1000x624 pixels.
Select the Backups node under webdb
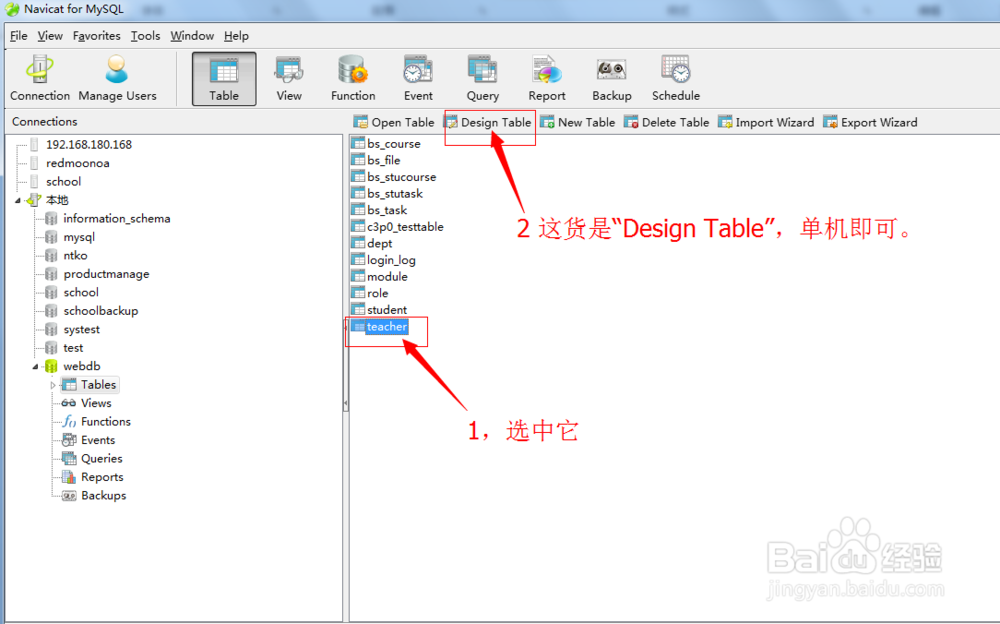tap(103, 496)
